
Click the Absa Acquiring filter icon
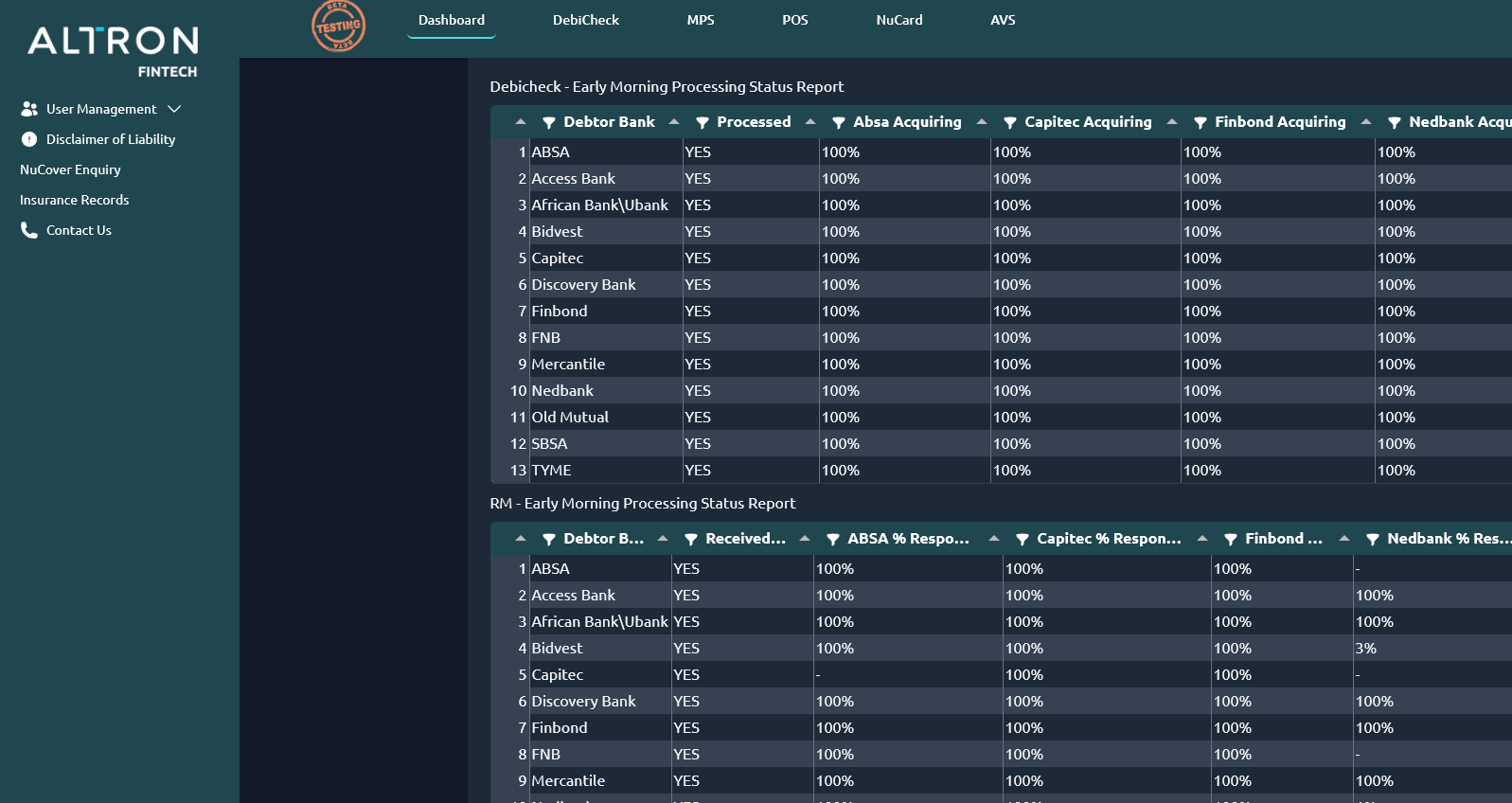pos(839,122)
